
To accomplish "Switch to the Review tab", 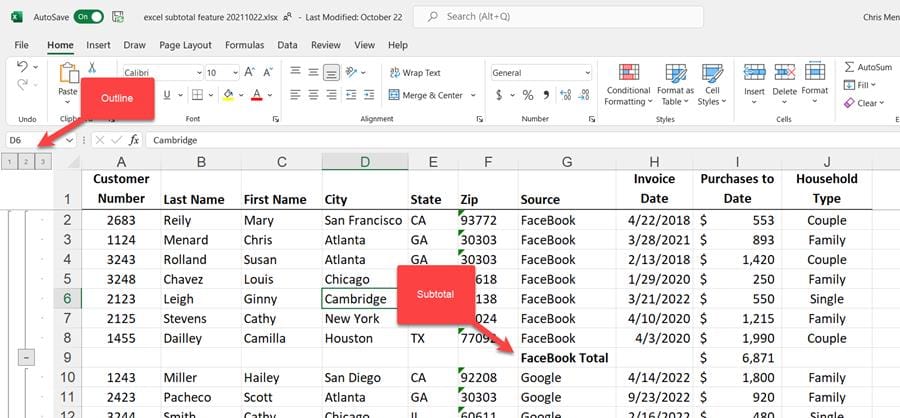I will point(326,45).
